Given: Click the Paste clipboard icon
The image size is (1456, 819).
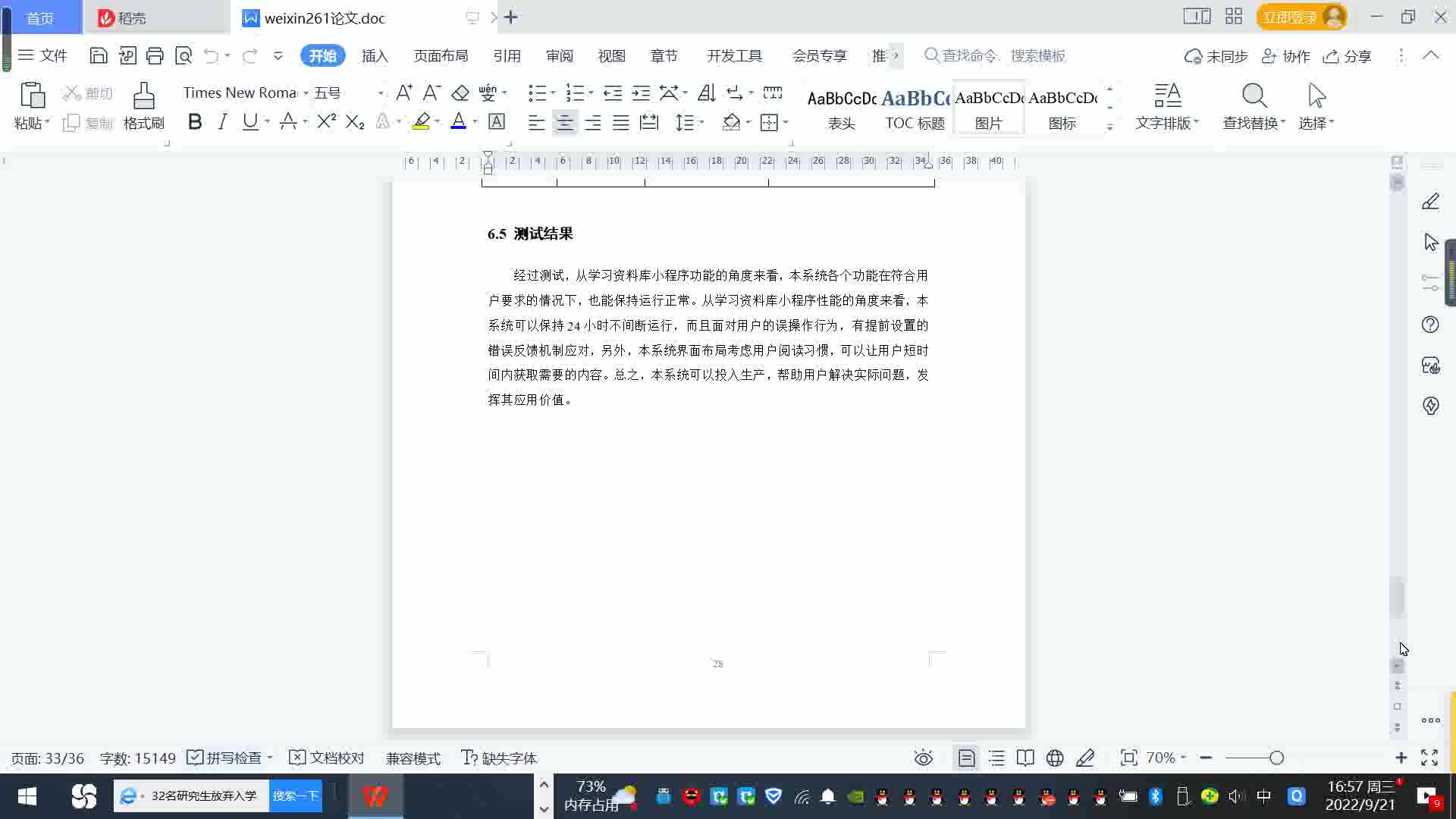Looking at the screenshot, I should [x=32, y=96].
